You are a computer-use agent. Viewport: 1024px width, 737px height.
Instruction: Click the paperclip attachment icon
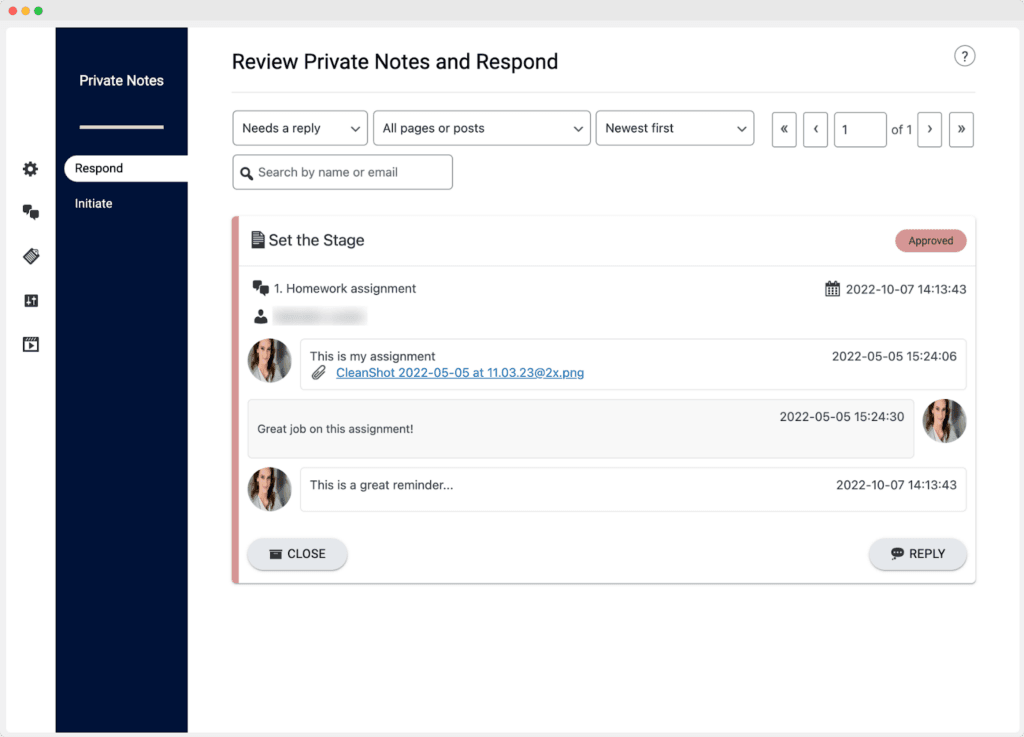pos(319,372)
